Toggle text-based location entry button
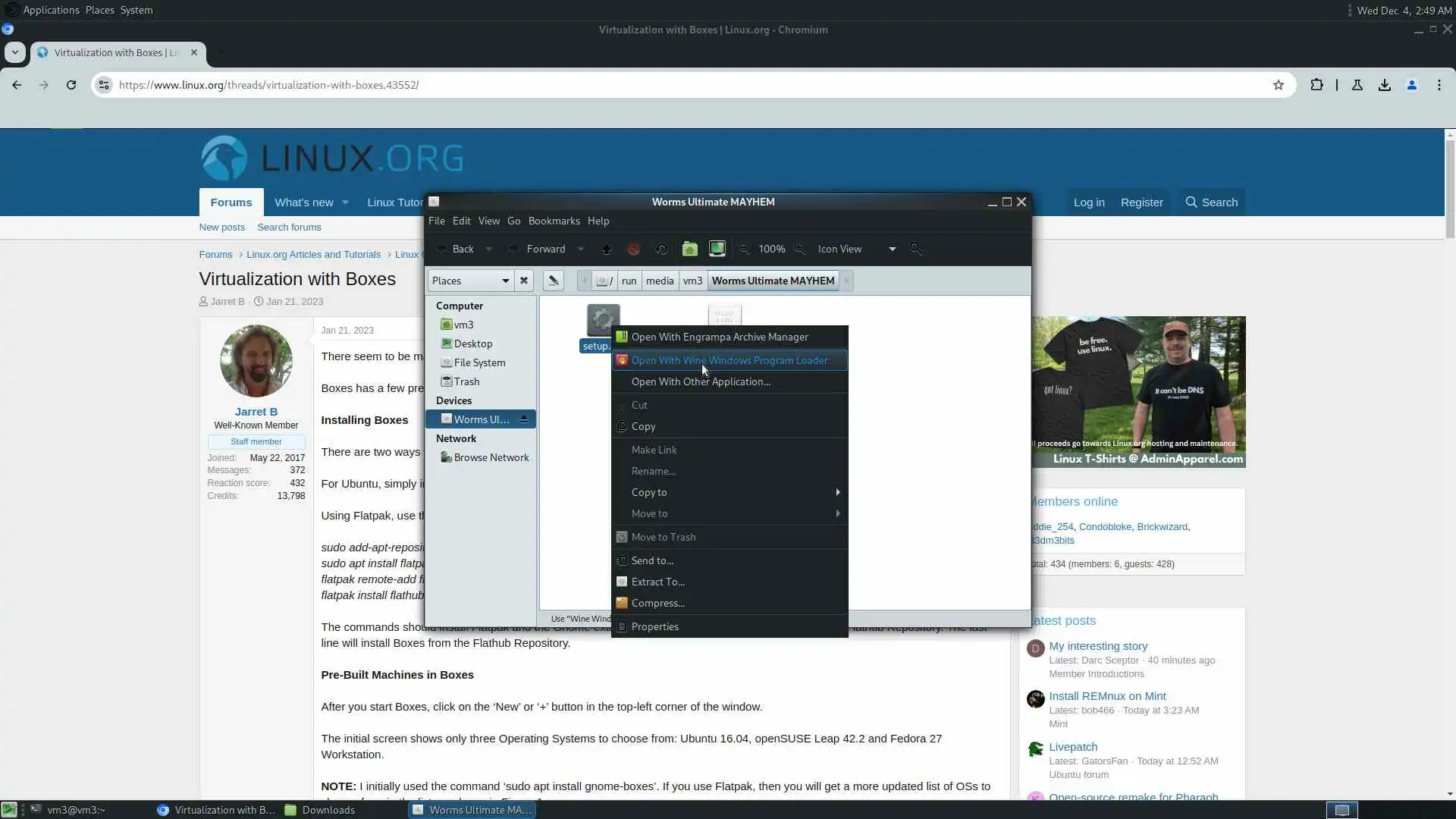Viewport: 1456px width, 819px height. point(554,281)
